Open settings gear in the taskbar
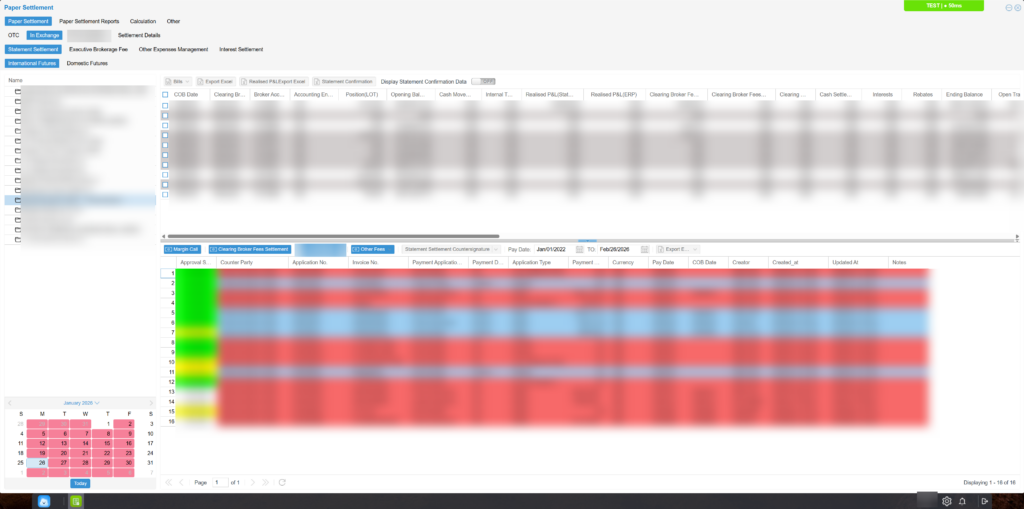 coord(947,501)
